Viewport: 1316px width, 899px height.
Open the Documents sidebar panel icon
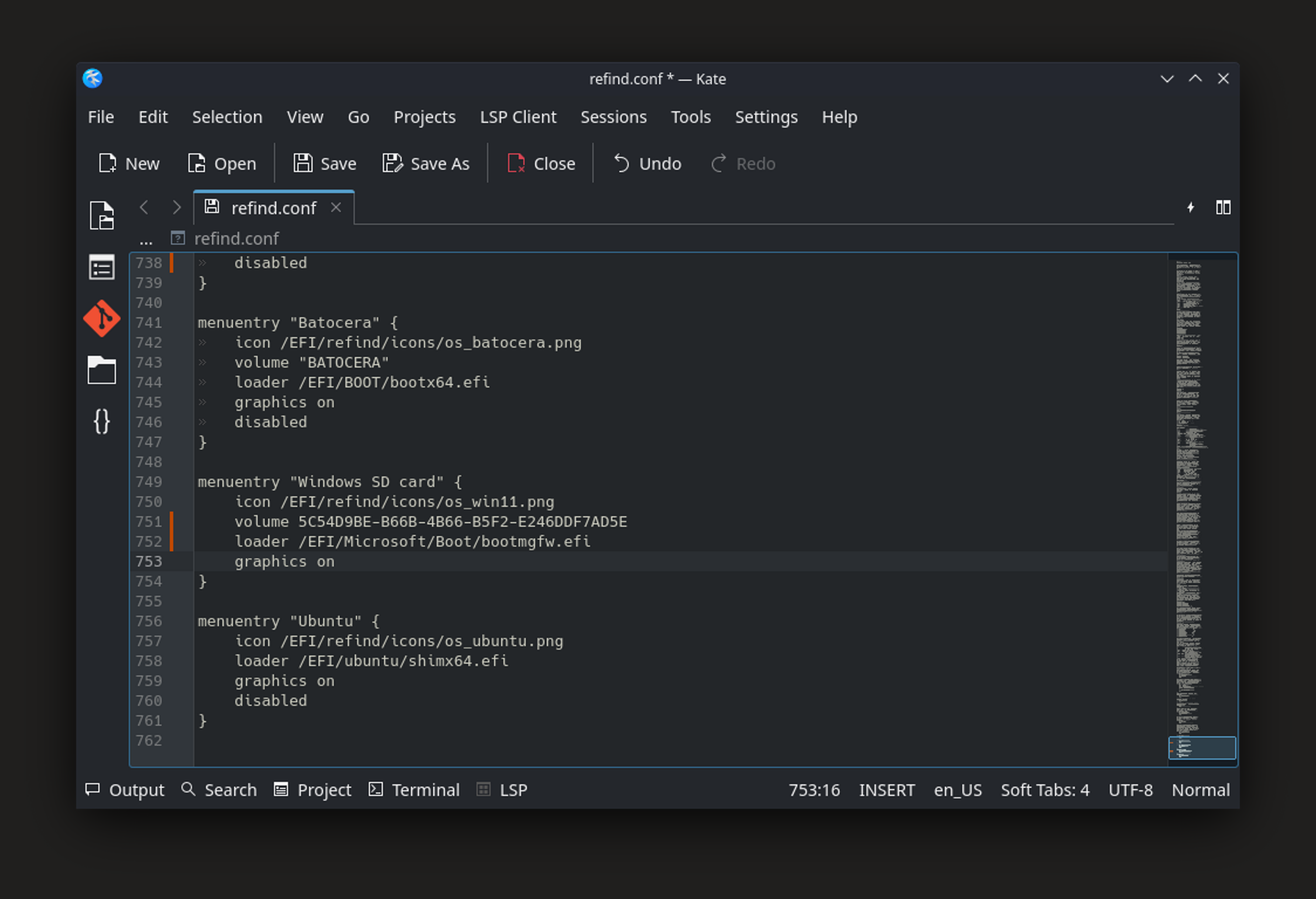tap(102, 215)
